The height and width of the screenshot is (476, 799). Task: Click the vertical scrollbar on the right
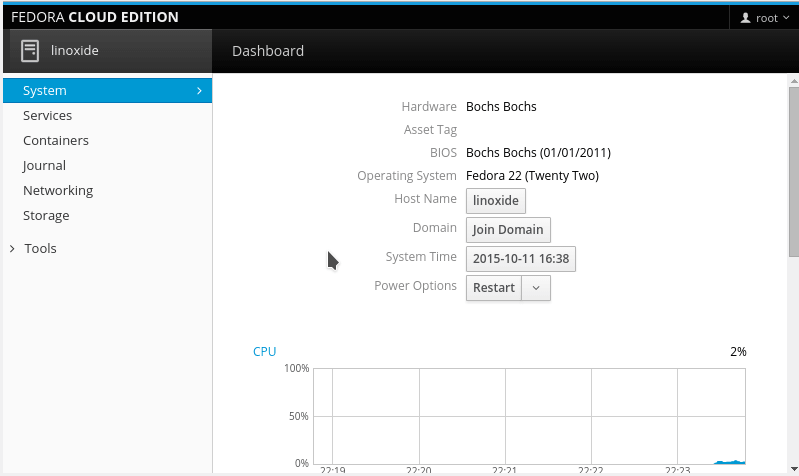793,170
